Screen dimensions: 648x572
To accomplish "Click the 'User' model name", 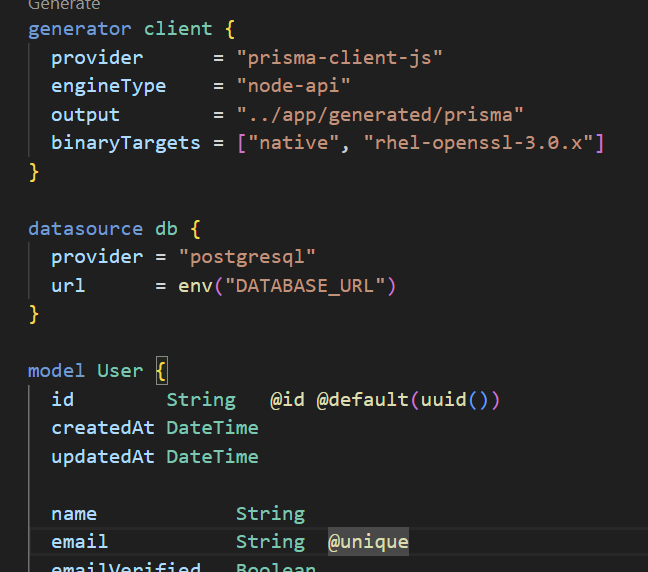I will coord(120,371).
